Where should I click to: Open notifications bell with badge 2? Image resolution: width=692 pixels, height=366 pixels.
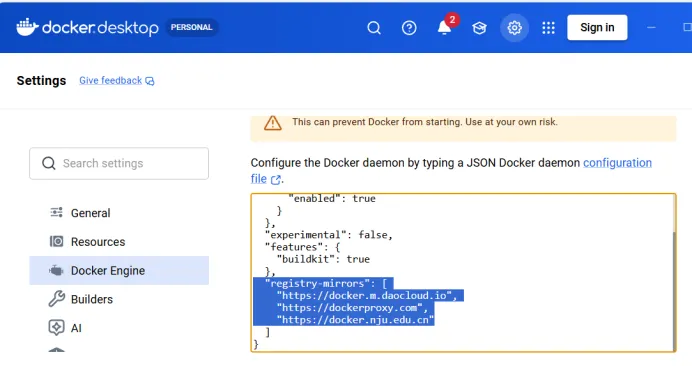445,27
